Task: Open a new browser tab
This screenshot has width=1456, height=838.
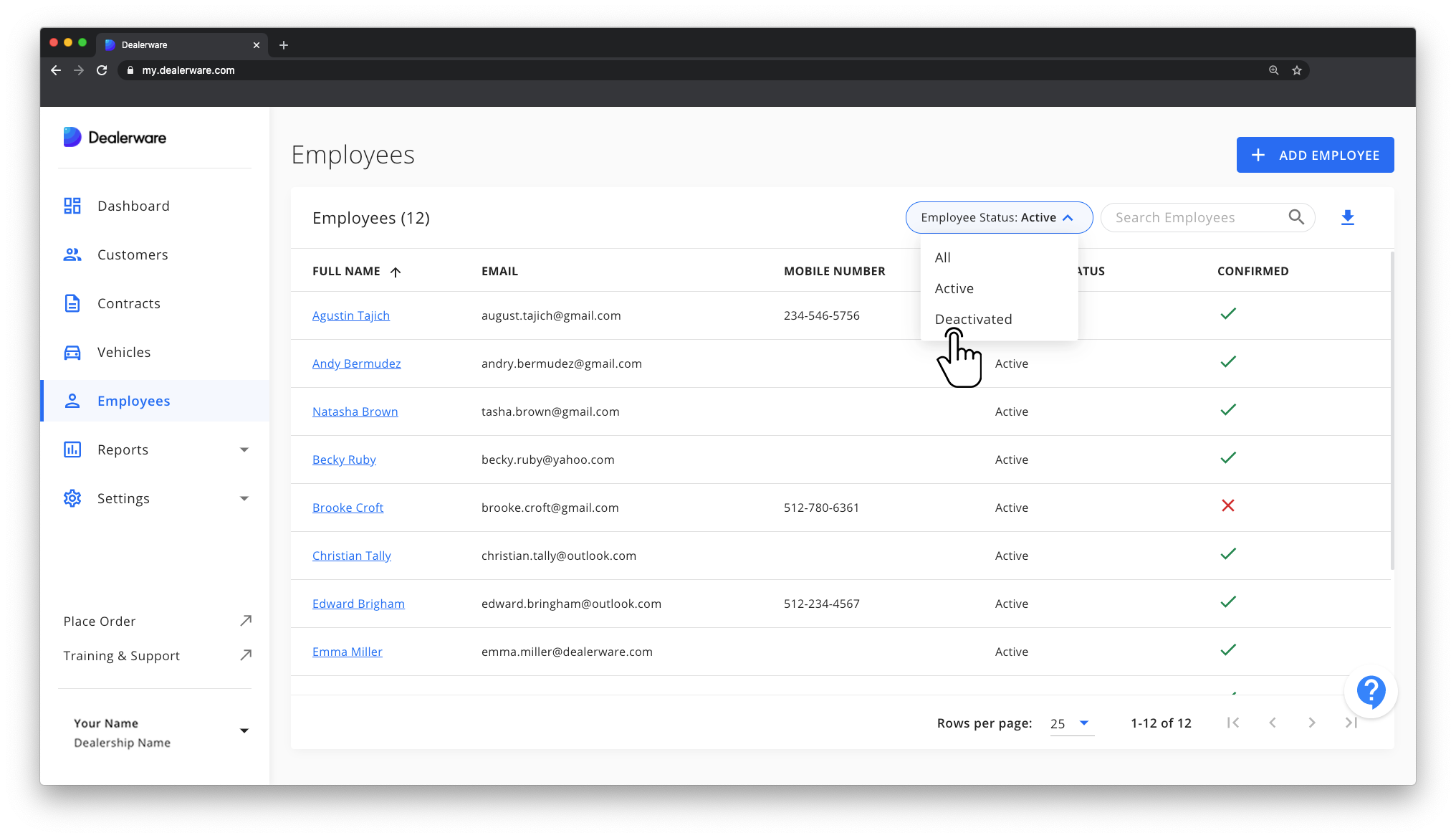Action: 284,45
